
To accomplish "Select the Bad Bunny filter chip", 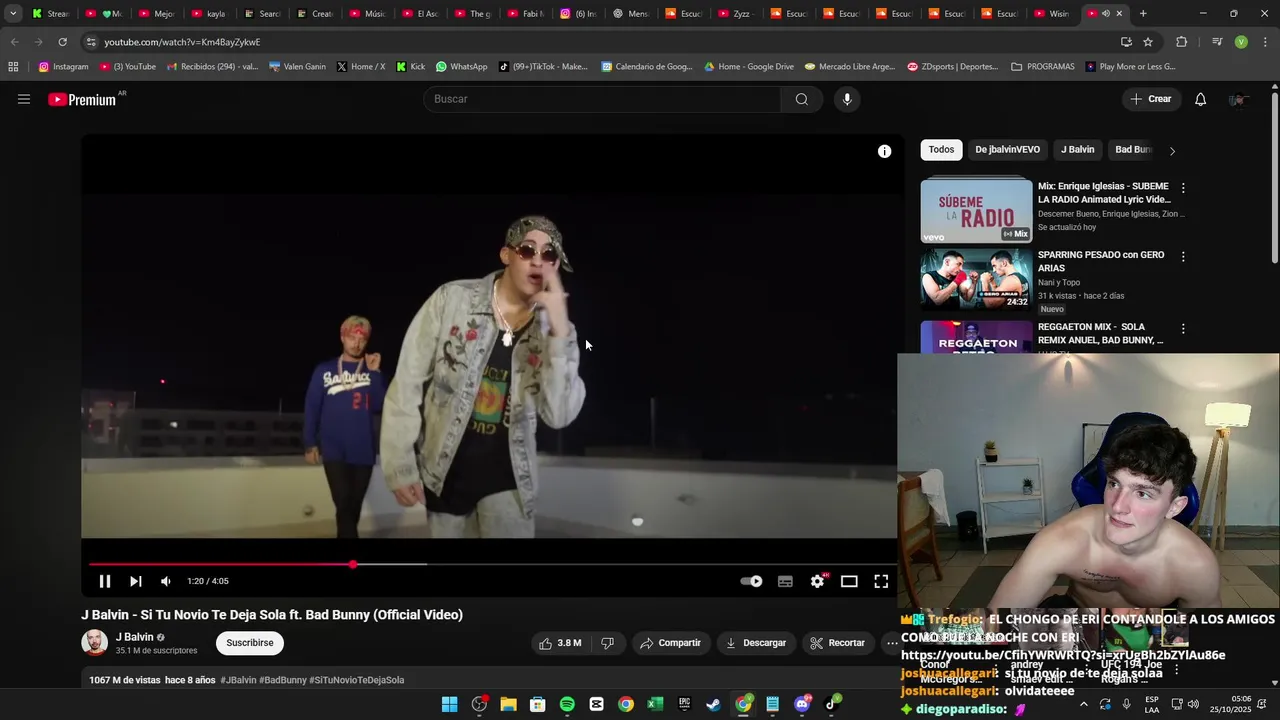I will pyautogui.click(x=1133, y=150).
